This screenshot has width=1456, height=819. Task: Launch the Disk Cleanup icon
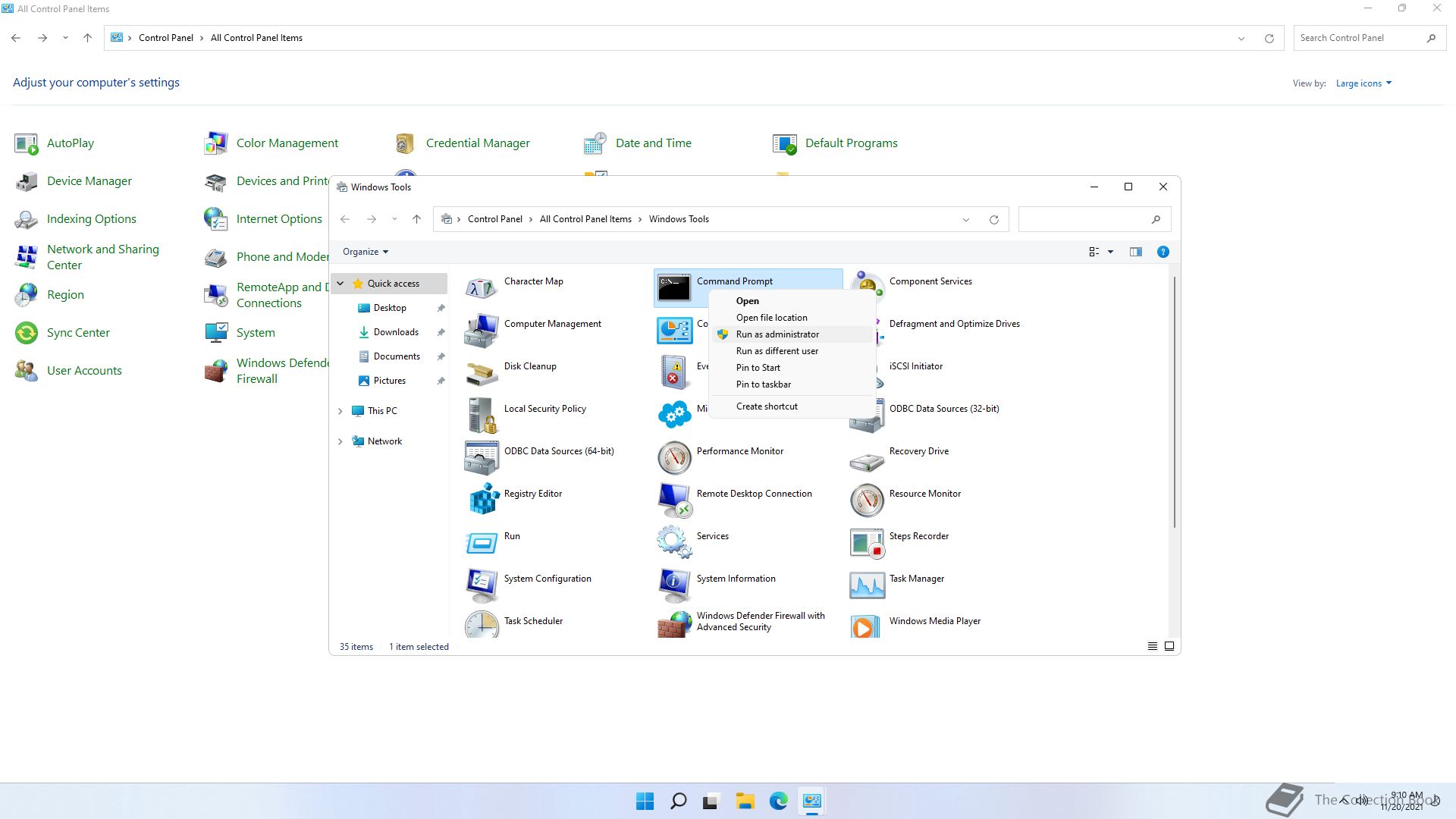click(482, 373)
